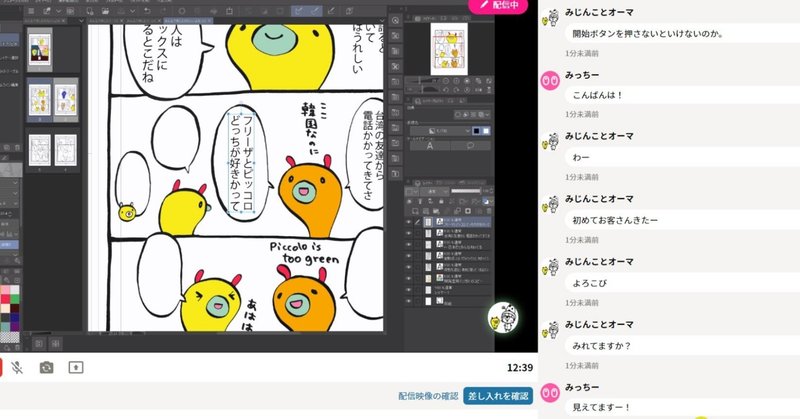Toggle the eye icon of the fourth layer row

coord(408,256)
